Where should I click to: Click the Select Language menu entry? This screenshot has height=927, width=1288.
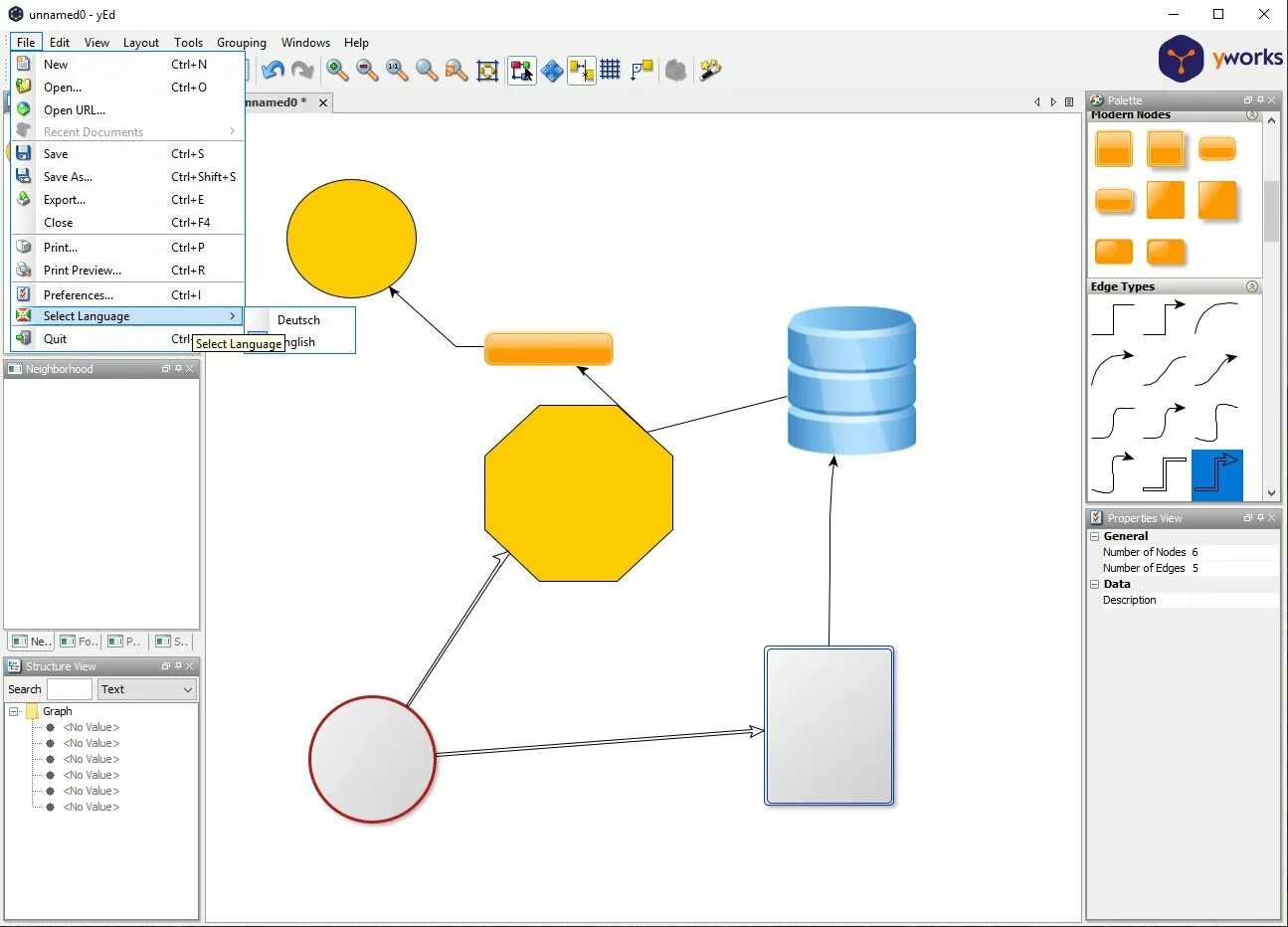pyautogui.click(x=127, y=315)
